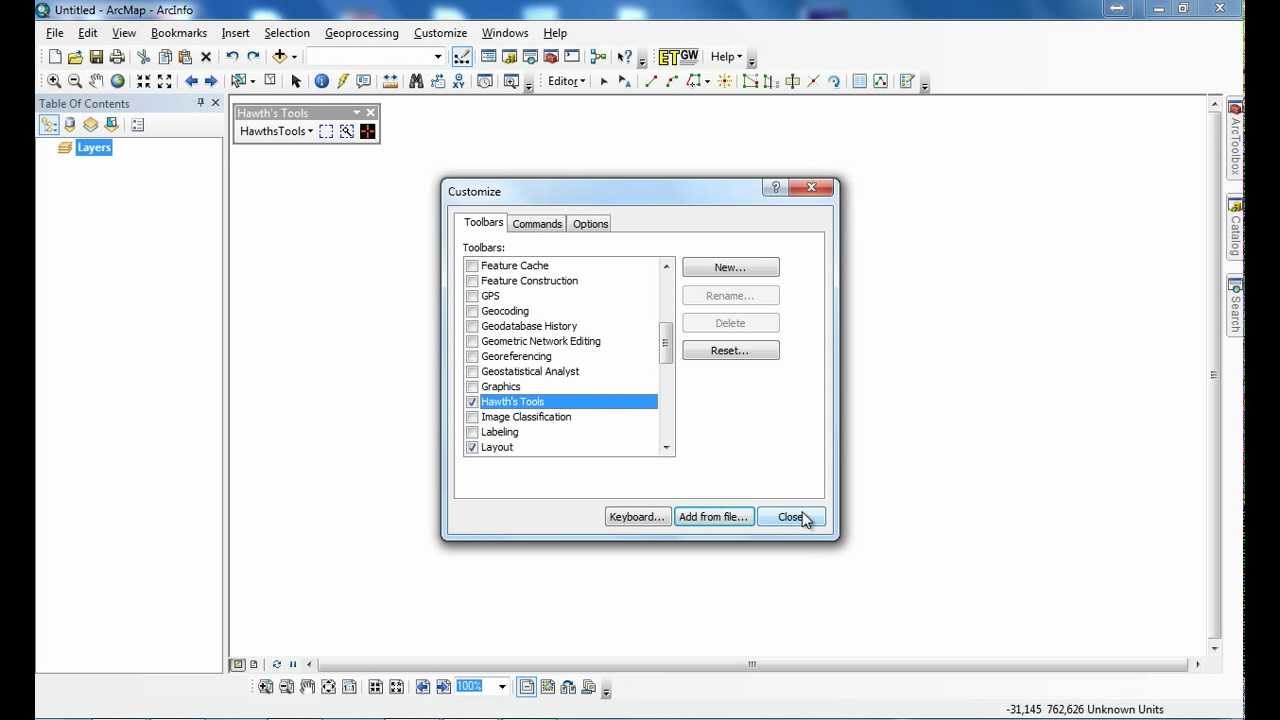The width and height of the screenshot is (1280, 720).
Task: Click the Keyboard... button
Action: click(x=637, y=517)
